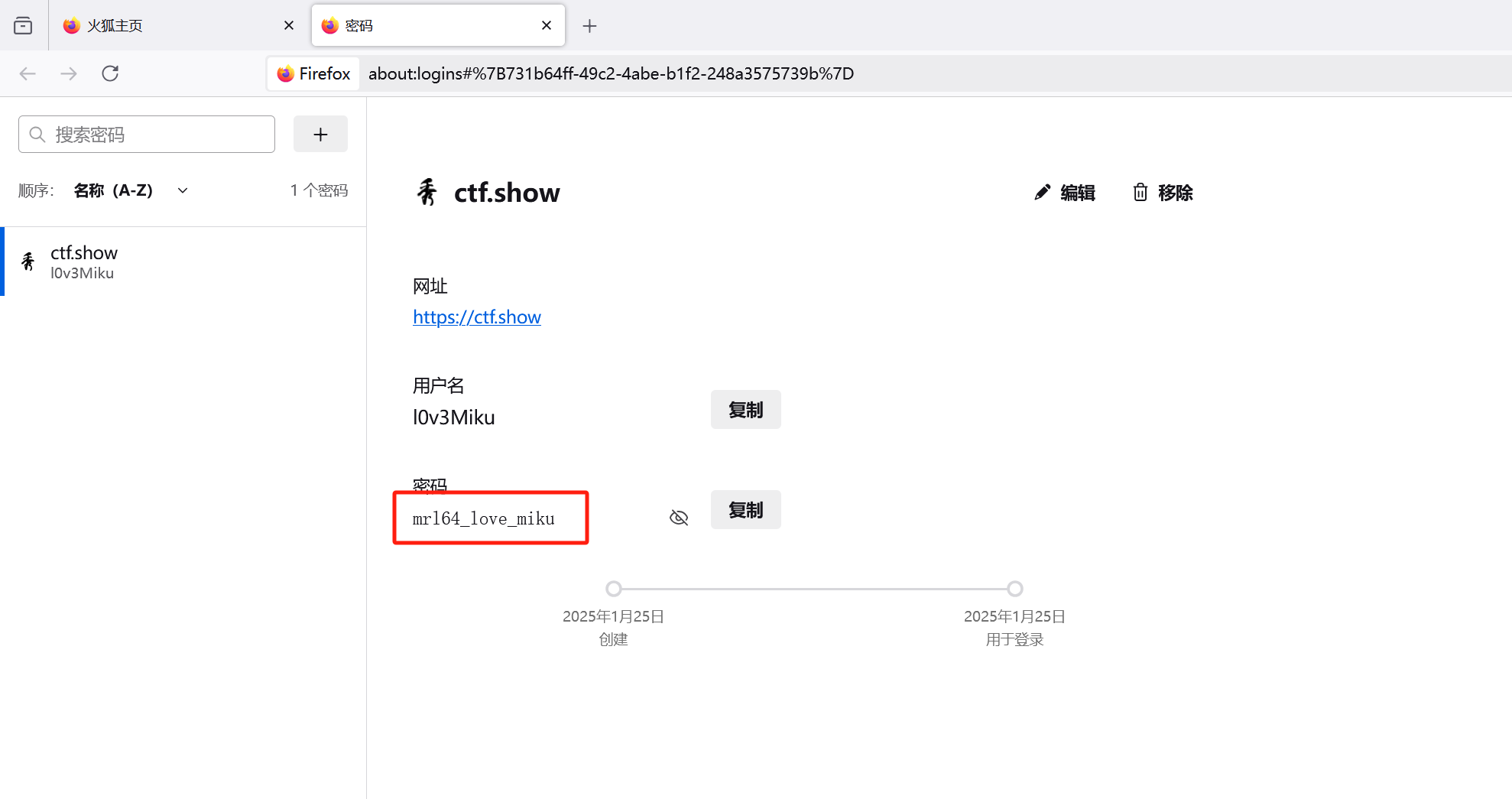Click the Firefox identity badge in address bar
1512x799 pixels.
tap(313, 73)
